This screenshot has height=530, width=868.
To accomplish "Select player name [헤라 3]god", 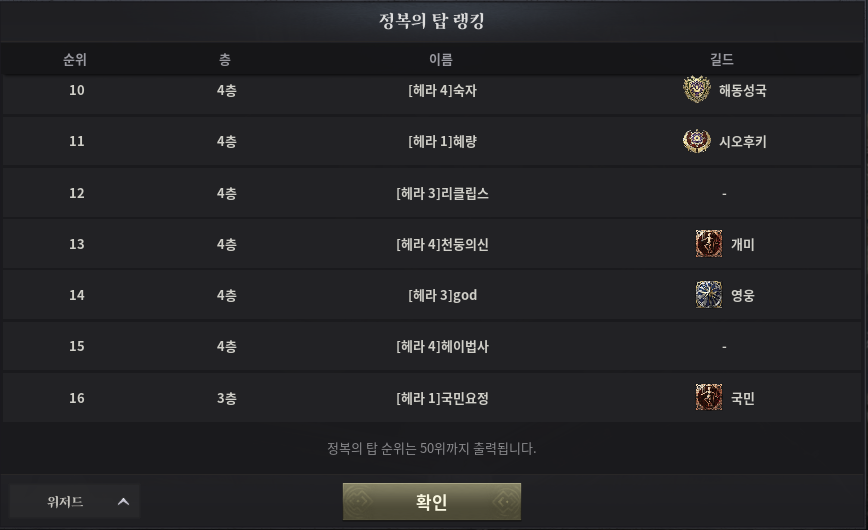I will 442,295.
